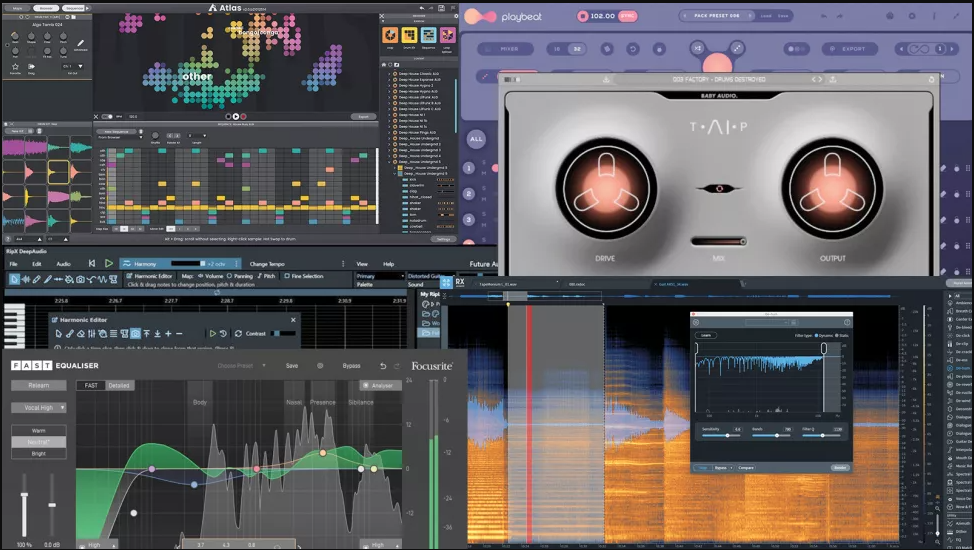
Task: Select the Static filter type radio button
Action: pos(837,336)
